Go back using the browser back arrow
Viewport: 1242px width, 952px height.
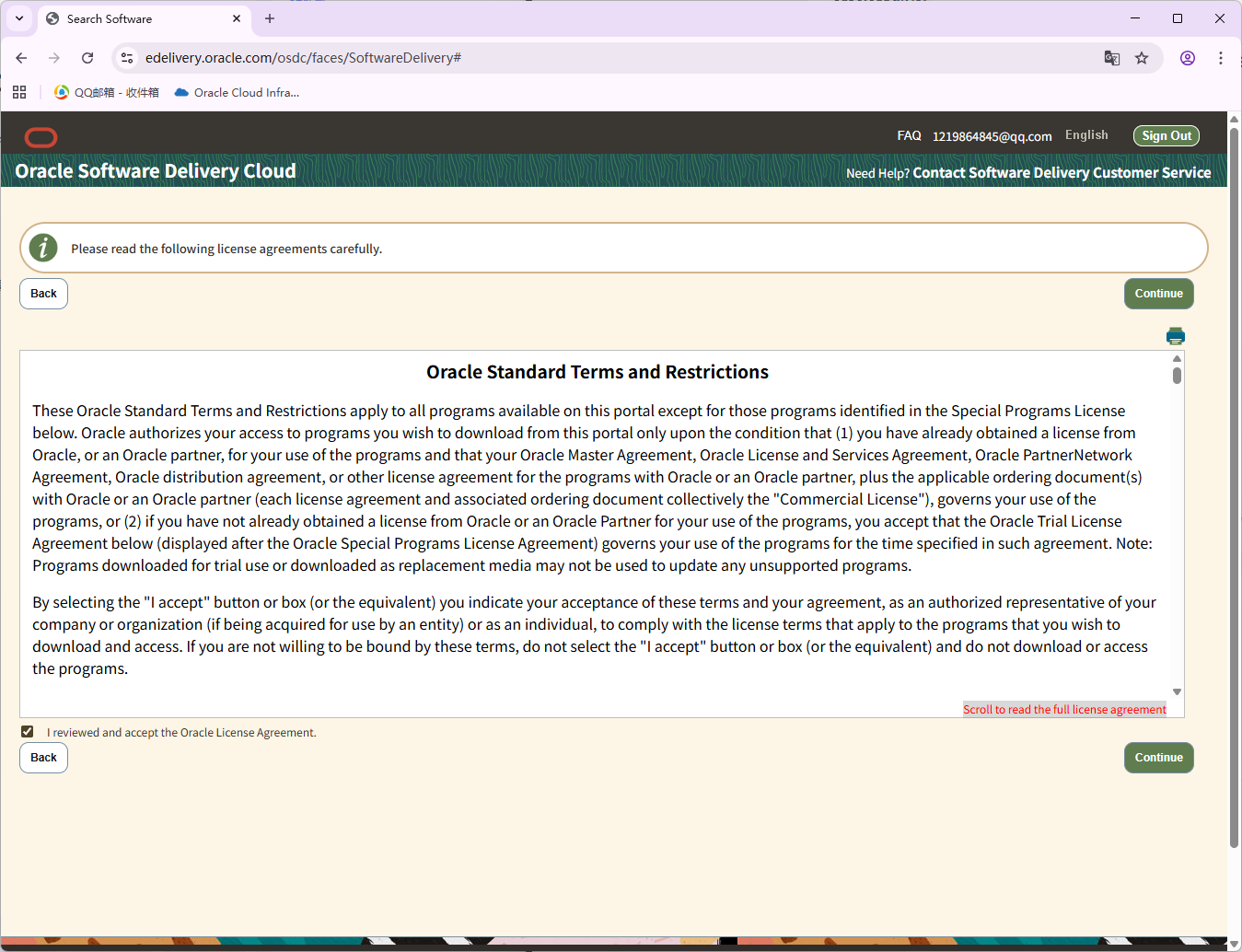[x=21, y=58]
